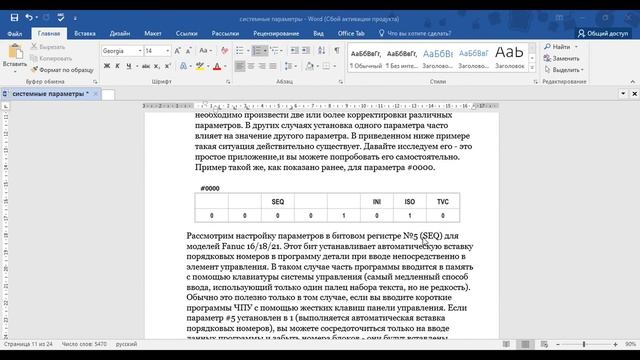
Task: Apply yellow text highlight color
Action: 200,66
